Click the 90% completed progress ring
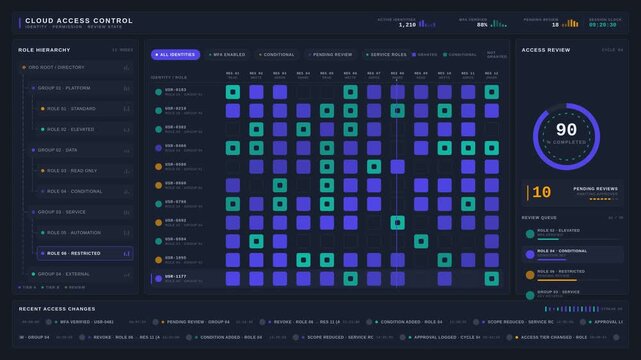 [566, 136]
